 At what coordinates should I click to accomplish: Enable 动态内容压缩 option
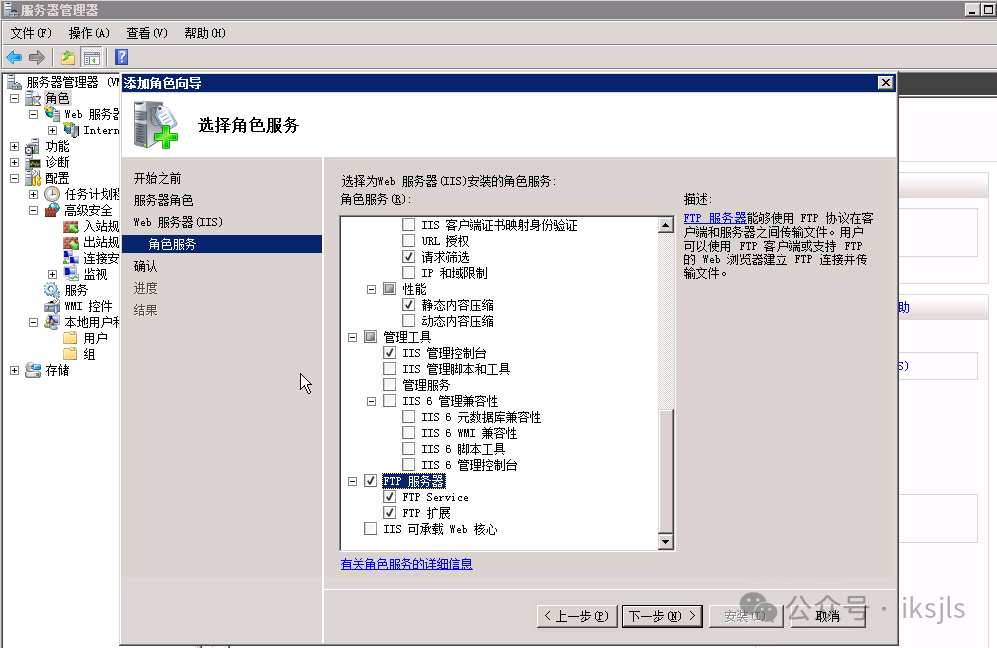tap(406, 320)
